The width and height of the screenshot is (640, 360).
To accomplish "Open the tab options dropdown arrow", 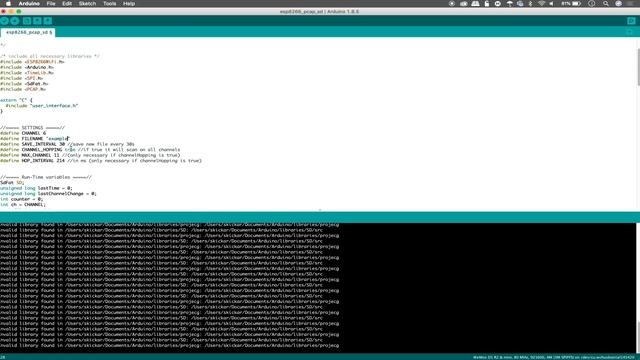I will coord(630,32).
